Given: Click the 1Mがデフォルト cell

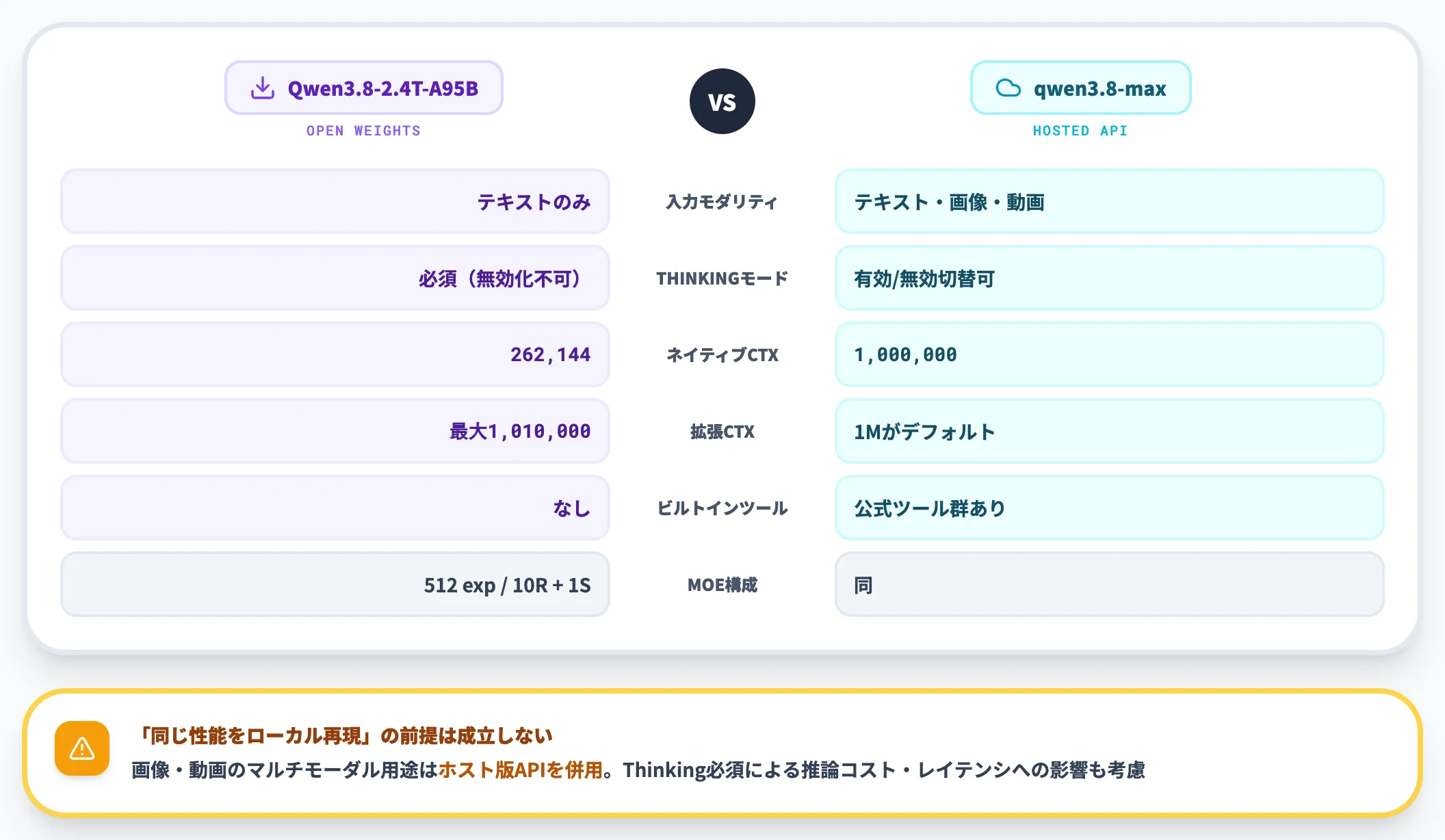Looking at the screenshot, I should pyautogui.click(x=1110, y=432).
